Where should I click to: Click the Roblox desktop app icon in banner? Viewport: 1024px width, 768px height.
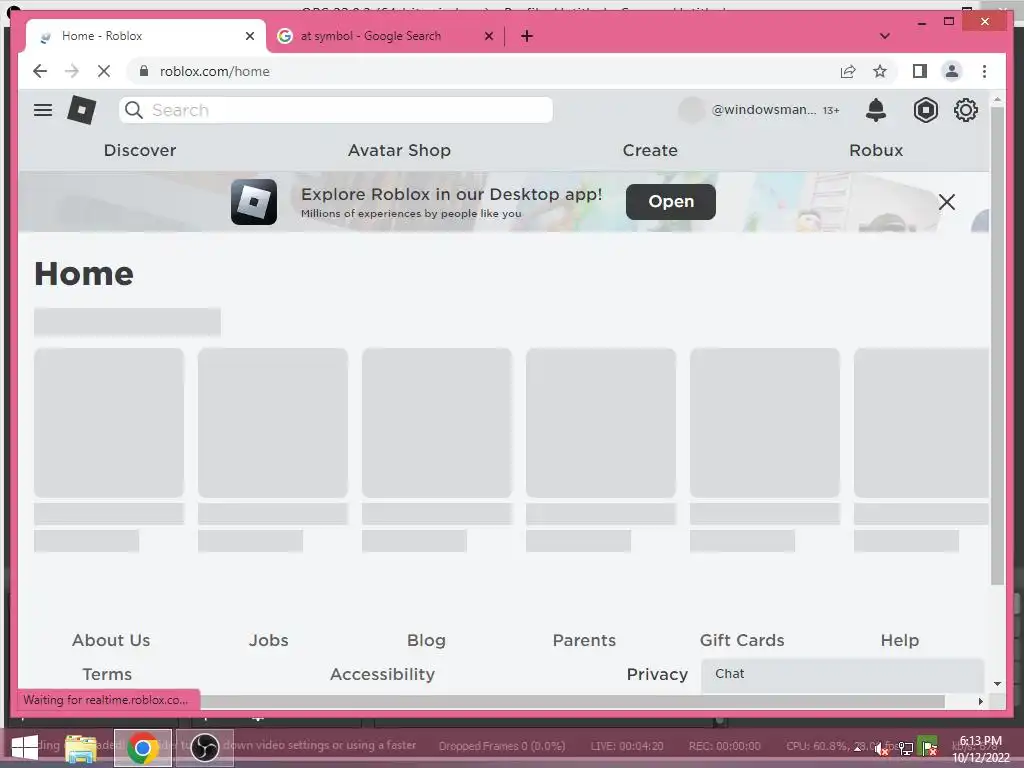[254, 202]
